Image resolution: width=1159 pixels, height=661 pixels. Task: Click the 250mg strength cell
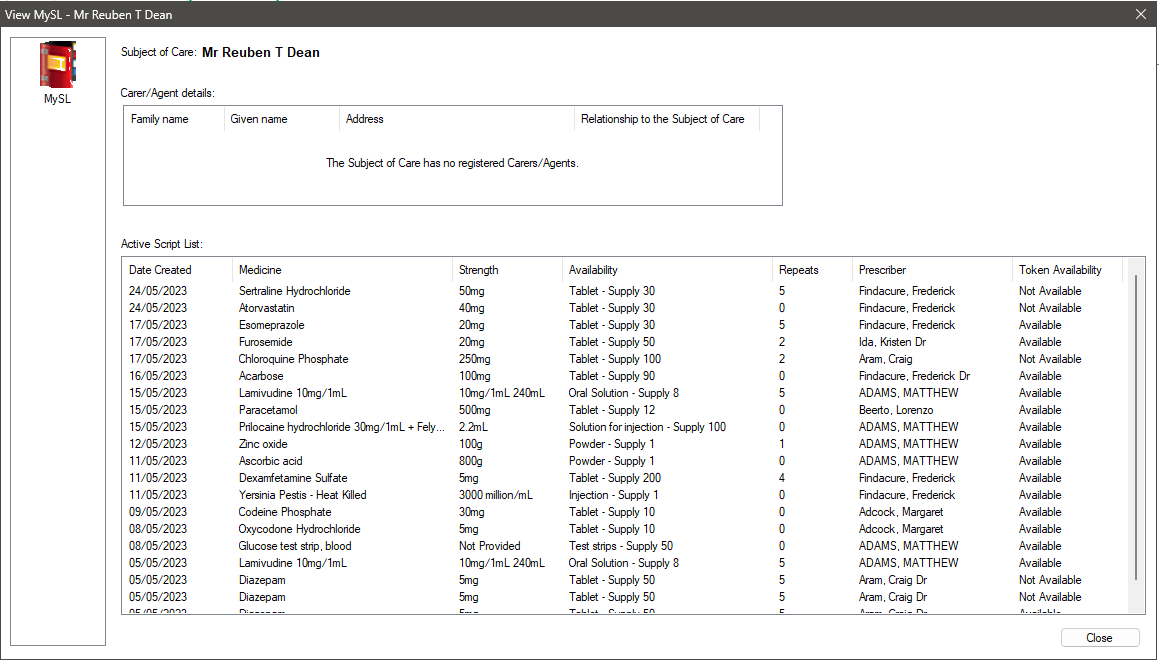click(475, 359)
